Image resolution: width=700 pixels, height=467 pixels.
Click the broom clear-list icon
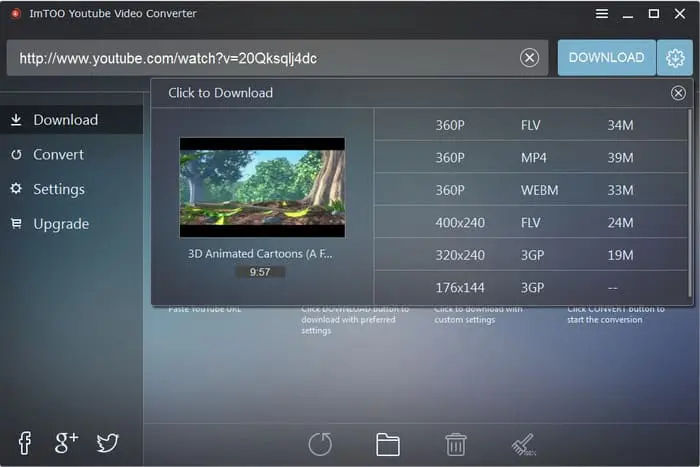[x=523, y=445]
